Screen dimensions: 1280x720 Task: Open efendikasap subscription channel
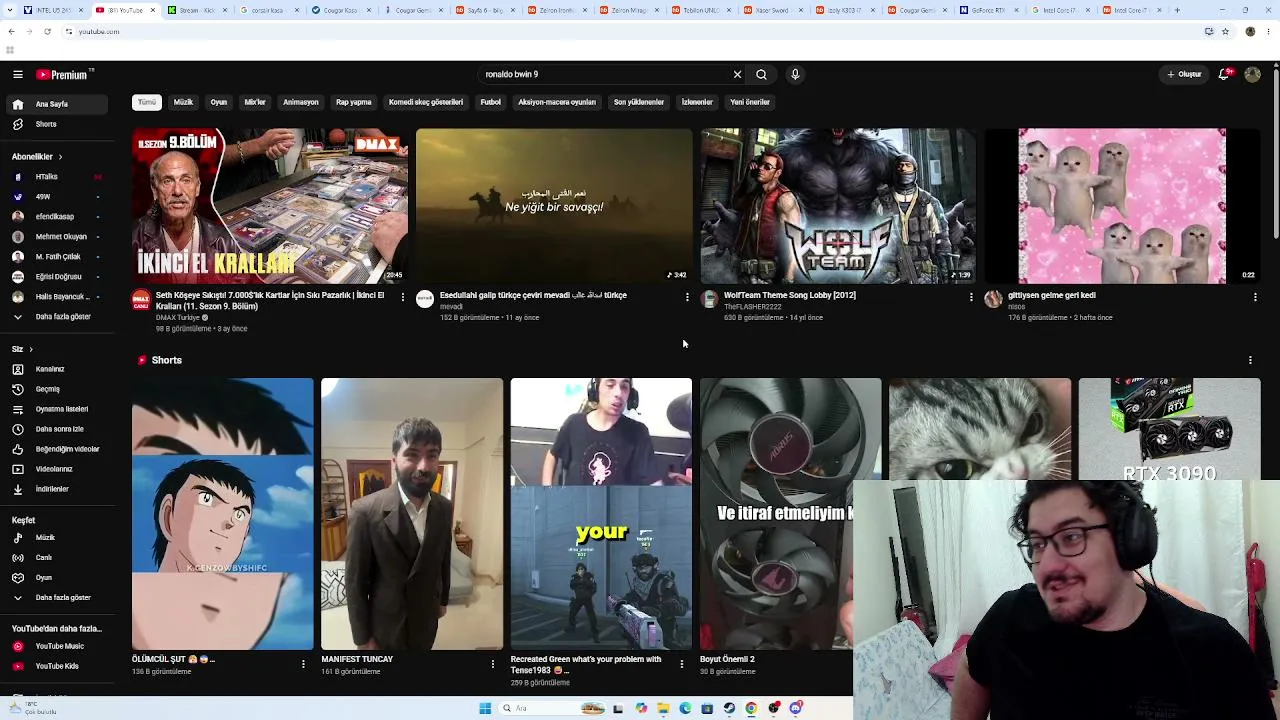point(58,217)
